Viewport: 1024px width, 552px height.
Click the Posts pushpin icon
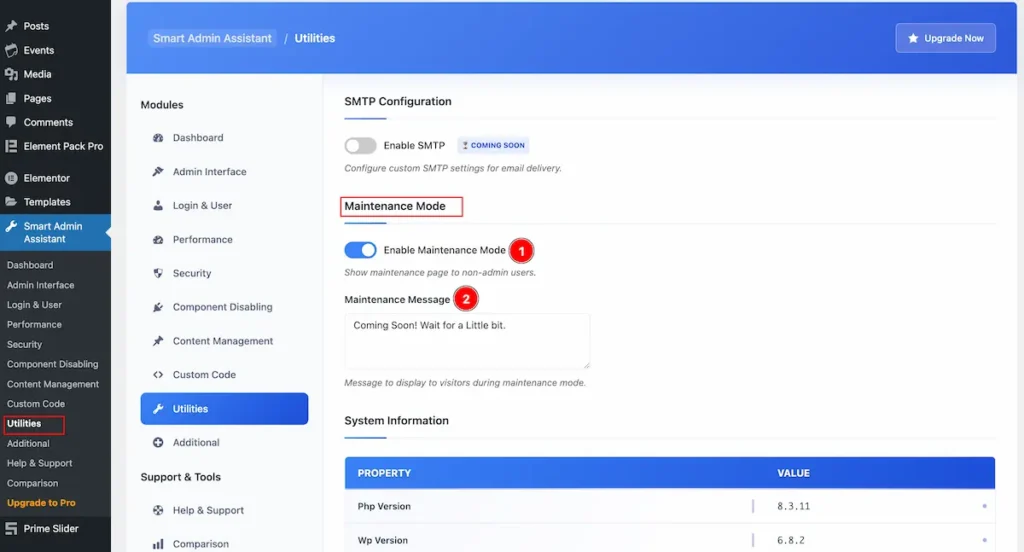click(x=11, y=26)
